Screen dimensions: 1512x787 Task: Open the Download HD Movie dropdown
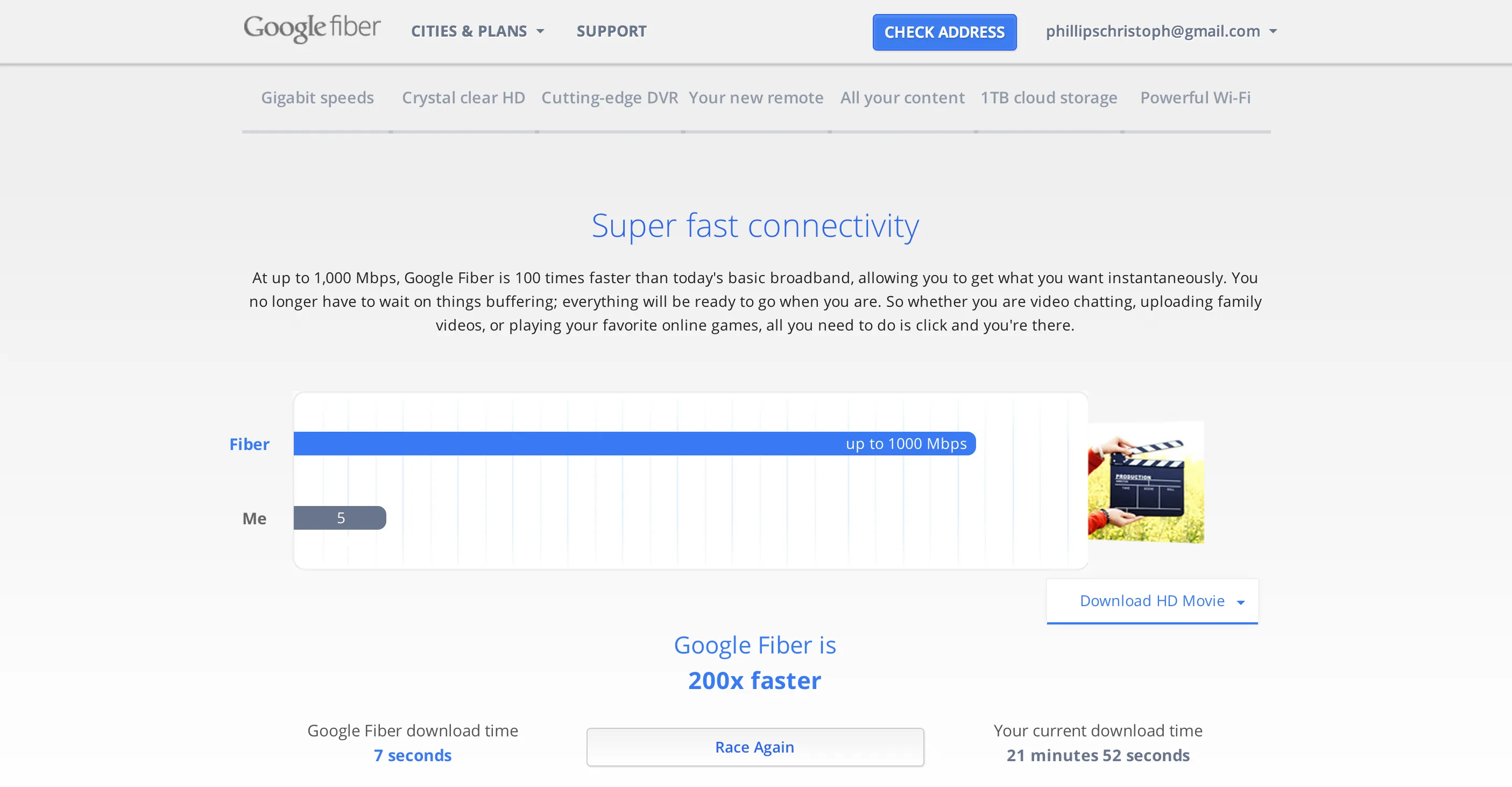click(x=1151, y=600)
